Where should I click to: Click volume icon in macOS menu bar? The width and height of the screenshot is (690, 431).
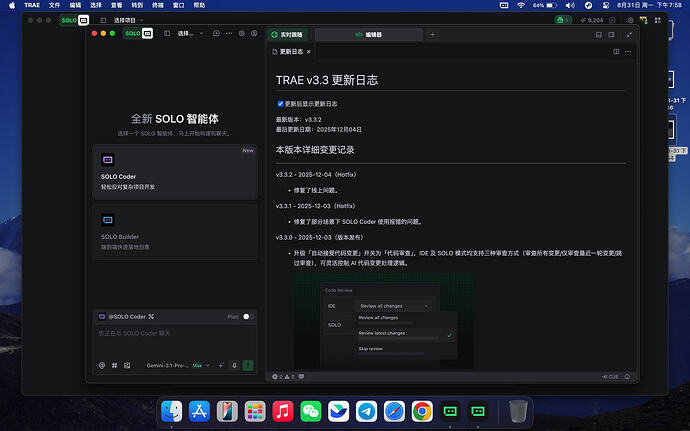(570, 5)
